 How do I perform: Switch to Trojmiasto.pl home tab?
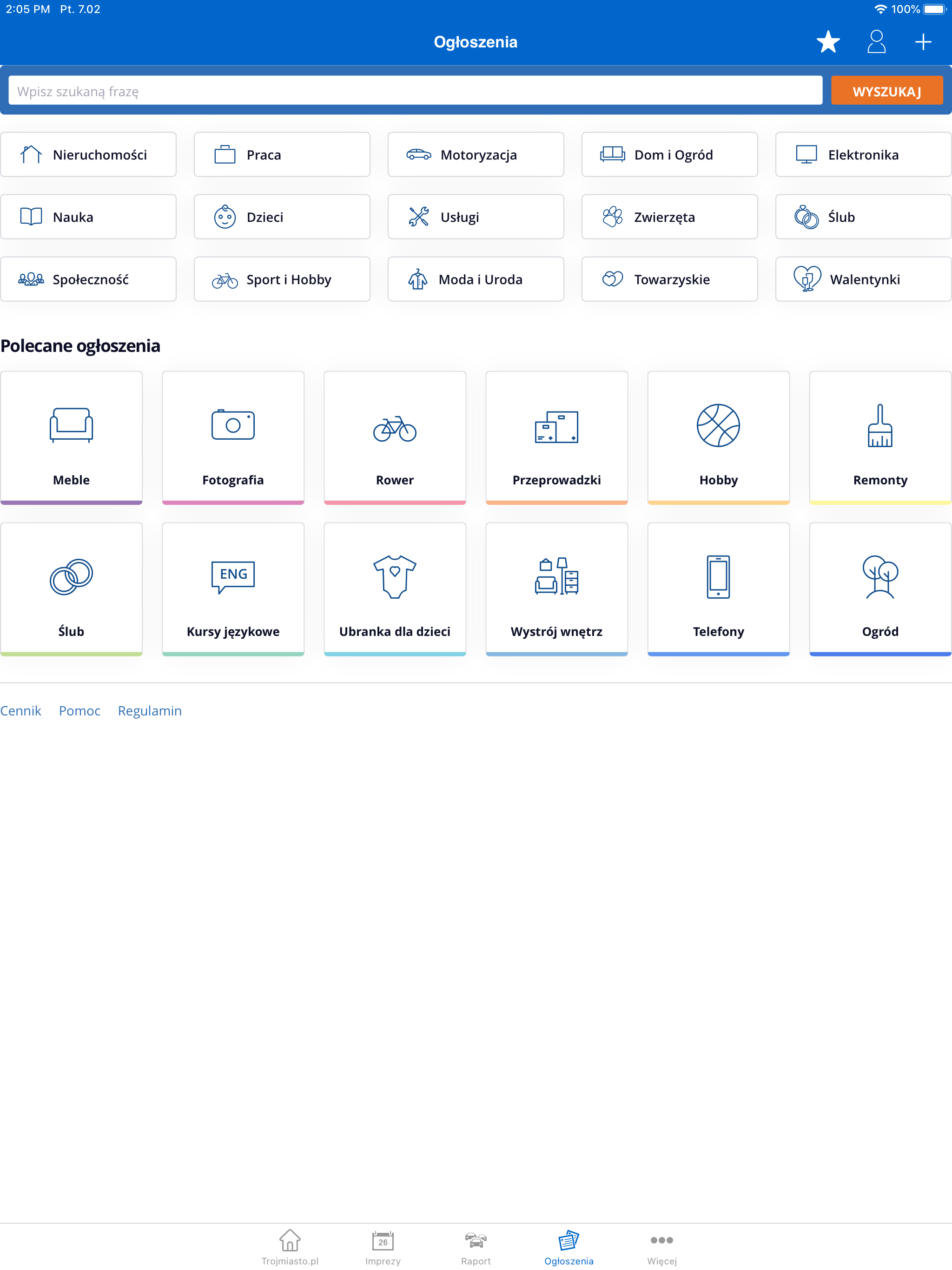point(290,1247)
